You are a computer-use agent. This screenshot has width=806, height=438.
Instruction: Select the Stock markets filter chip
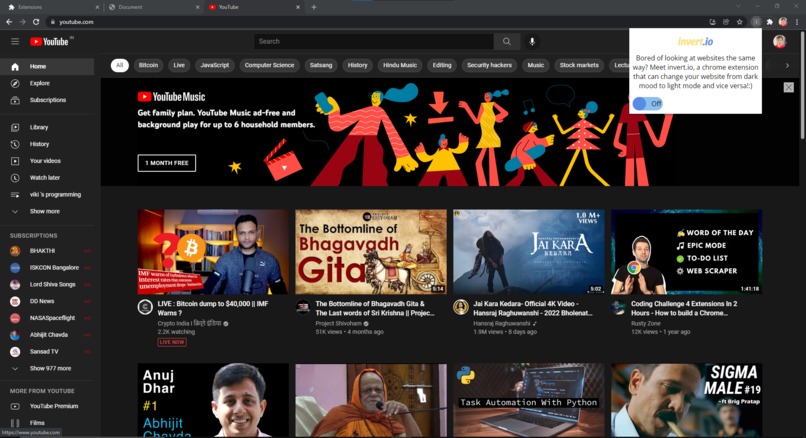(579, 65)
